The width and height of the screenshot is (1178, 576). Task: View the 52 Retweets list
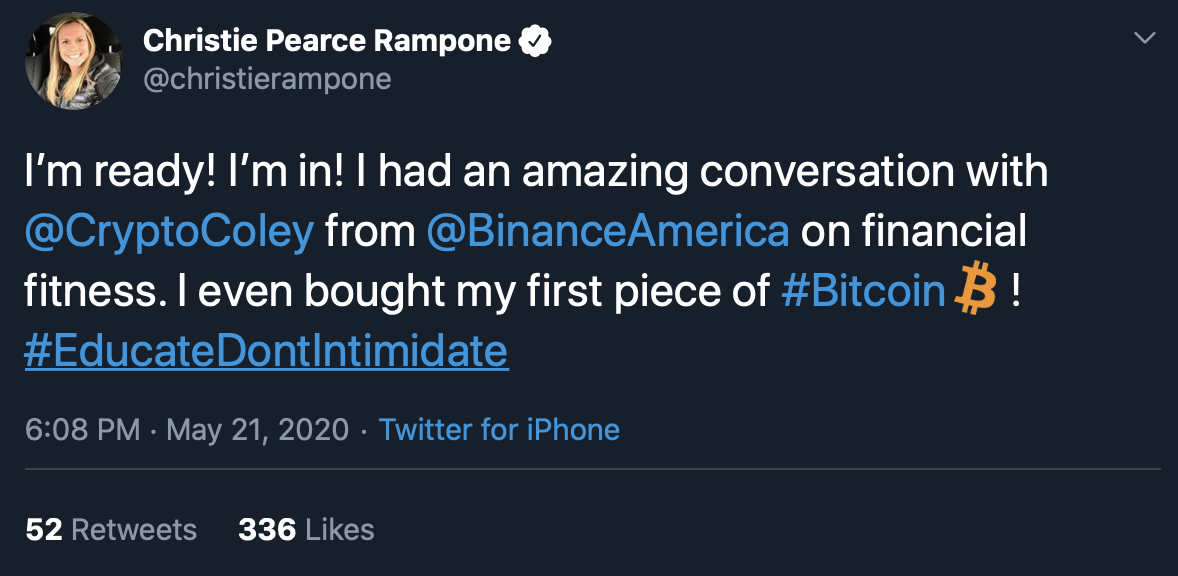point(111,529)
